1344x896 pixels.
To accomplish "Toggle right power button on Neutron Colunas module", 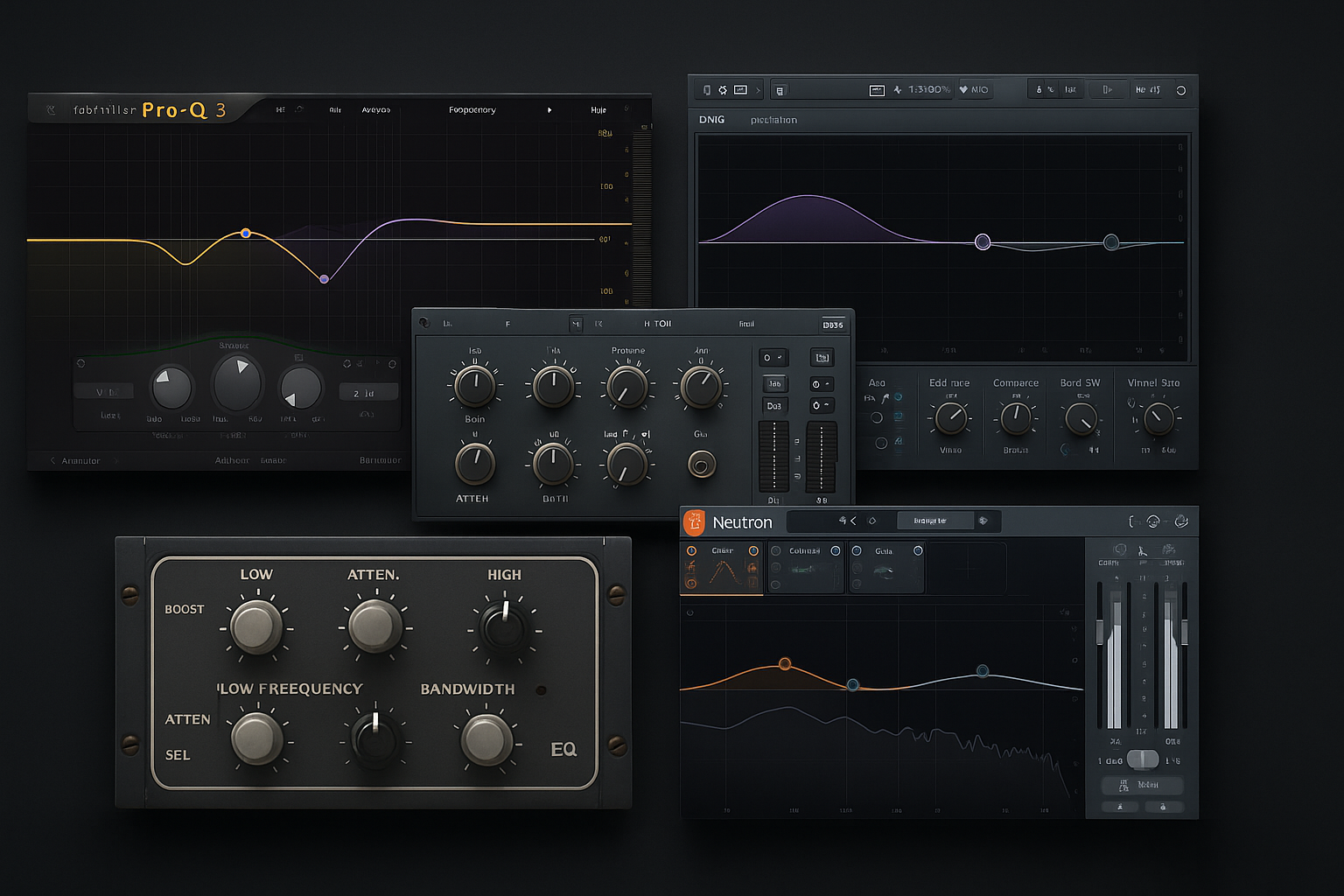I will (x=836, y=550).
